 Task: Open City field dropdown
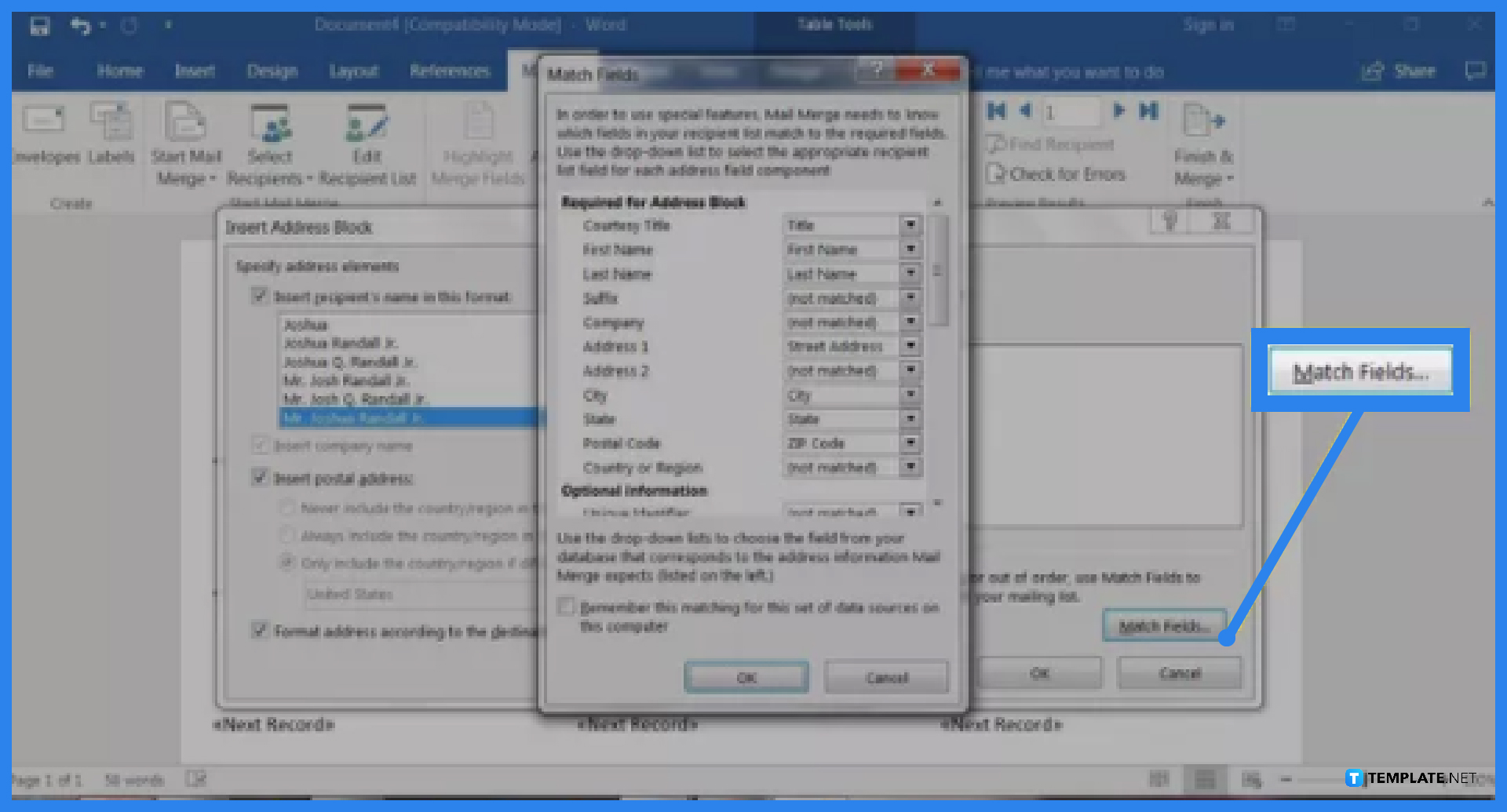coord(910,395)
